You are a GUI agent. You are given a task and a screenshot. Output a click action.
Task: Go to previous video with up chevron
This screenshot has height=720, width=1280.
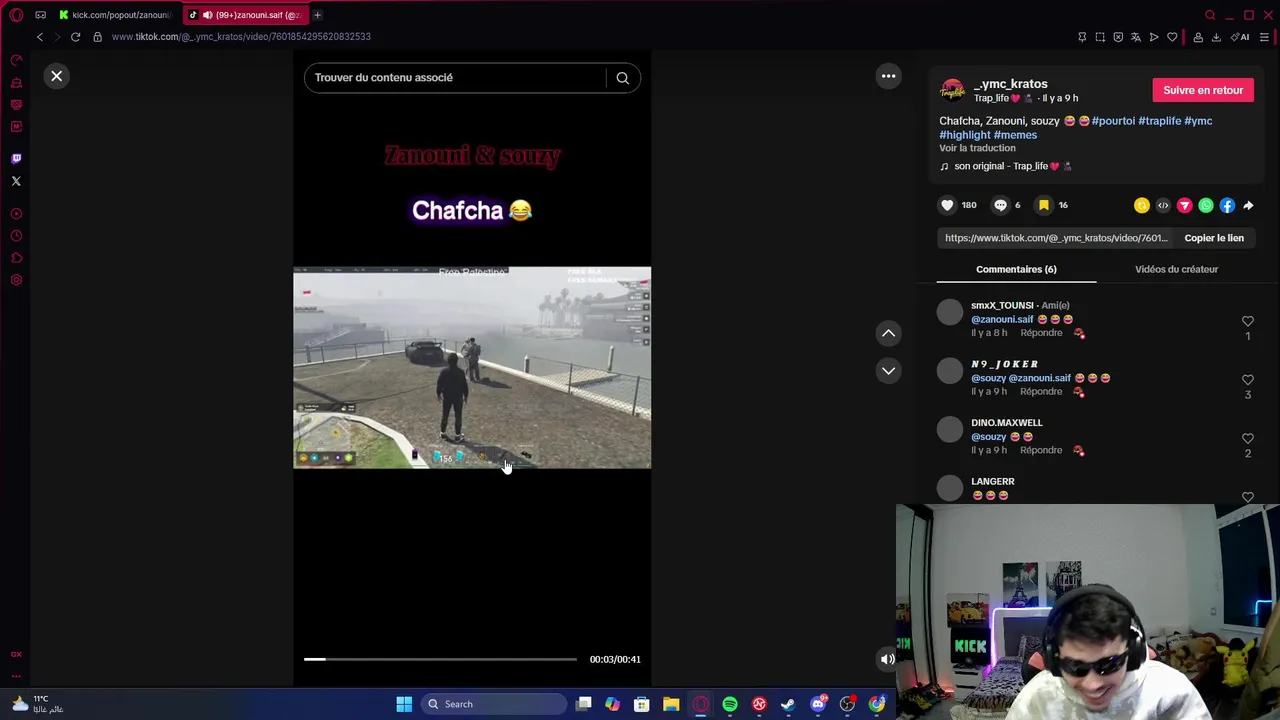click(x=888, y=333)
